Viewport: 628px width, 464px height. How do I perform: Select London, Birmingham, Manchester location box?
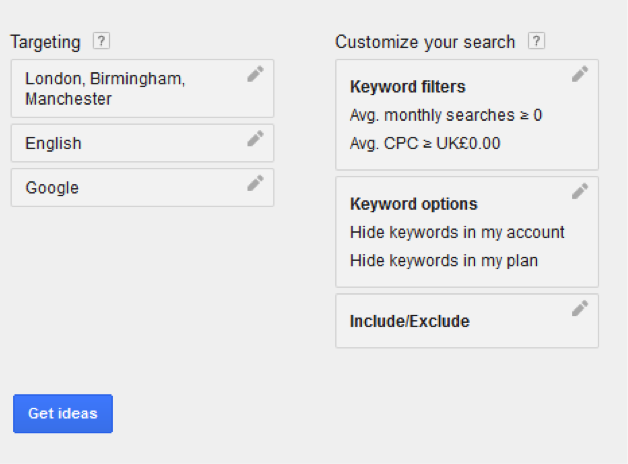click(143, 88)
